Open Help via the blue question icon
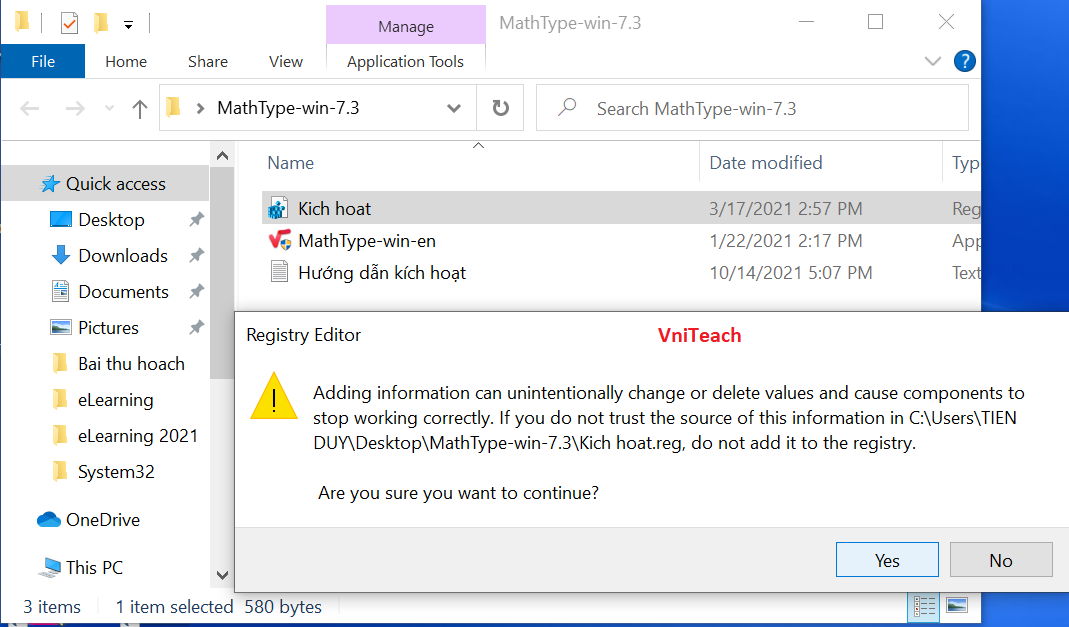1069x627 pixels. (965, 61)
